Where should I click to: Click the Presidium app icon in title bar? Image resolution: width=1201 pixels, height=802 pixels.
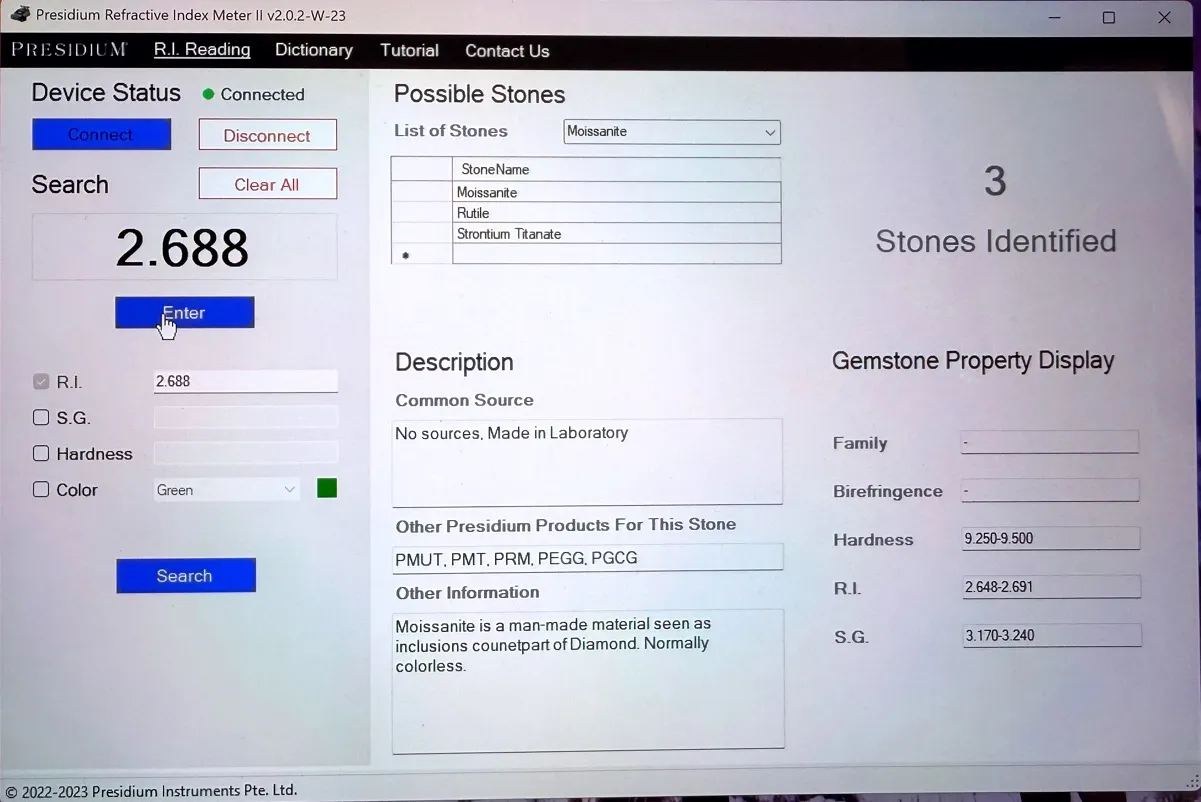tap(19, 15)
